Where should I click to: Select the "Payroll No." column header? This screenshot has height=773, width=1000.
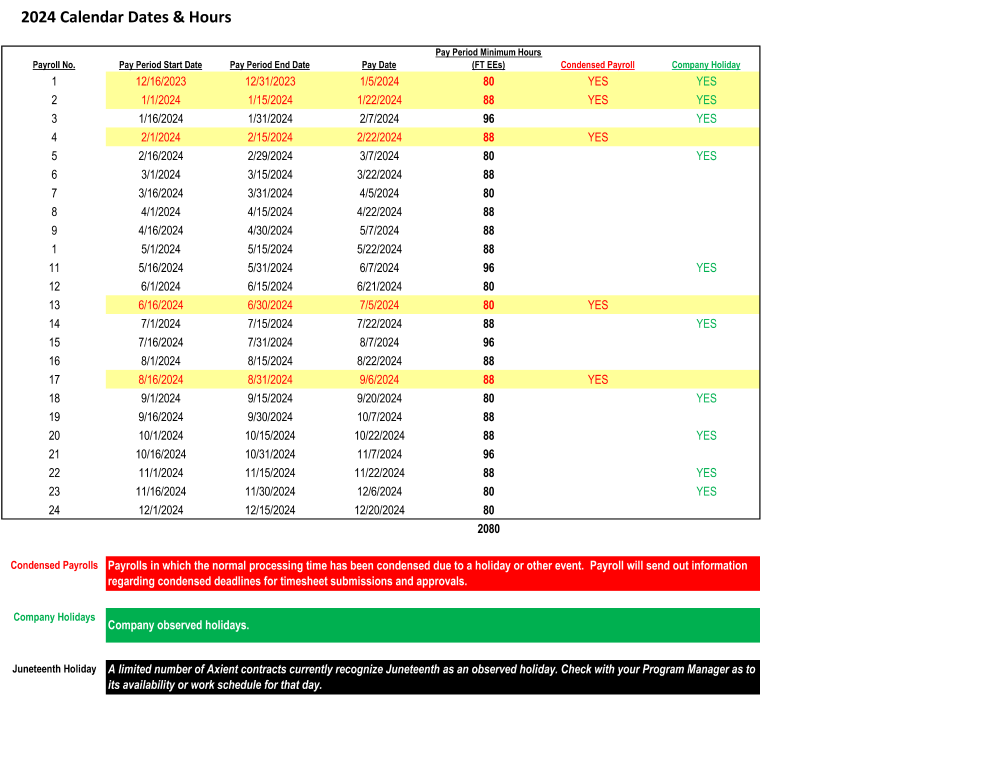54,64
